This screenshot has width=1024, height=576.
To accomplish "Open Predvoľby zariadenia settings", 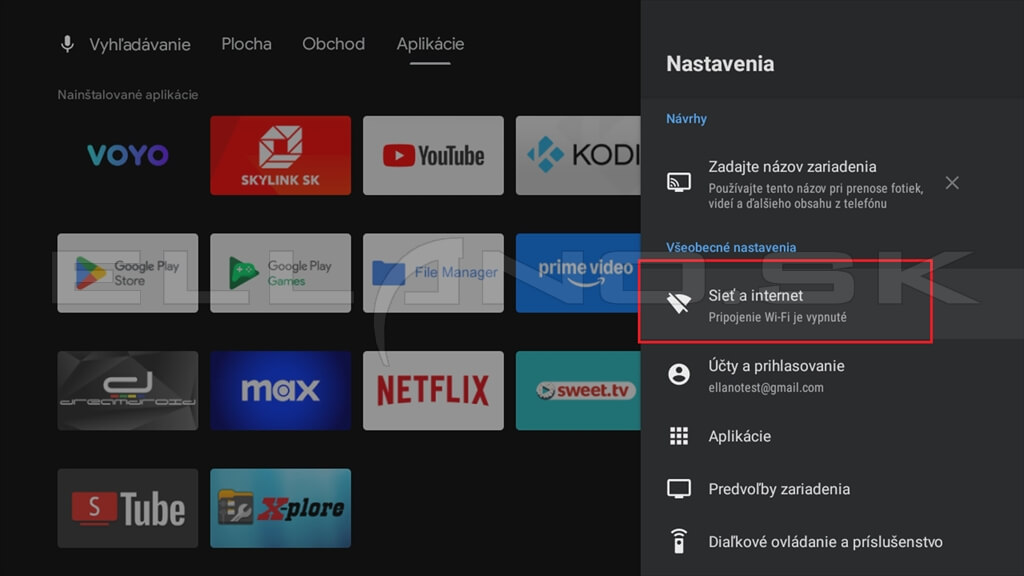I will pyautogui.click(x=778, y=489).
